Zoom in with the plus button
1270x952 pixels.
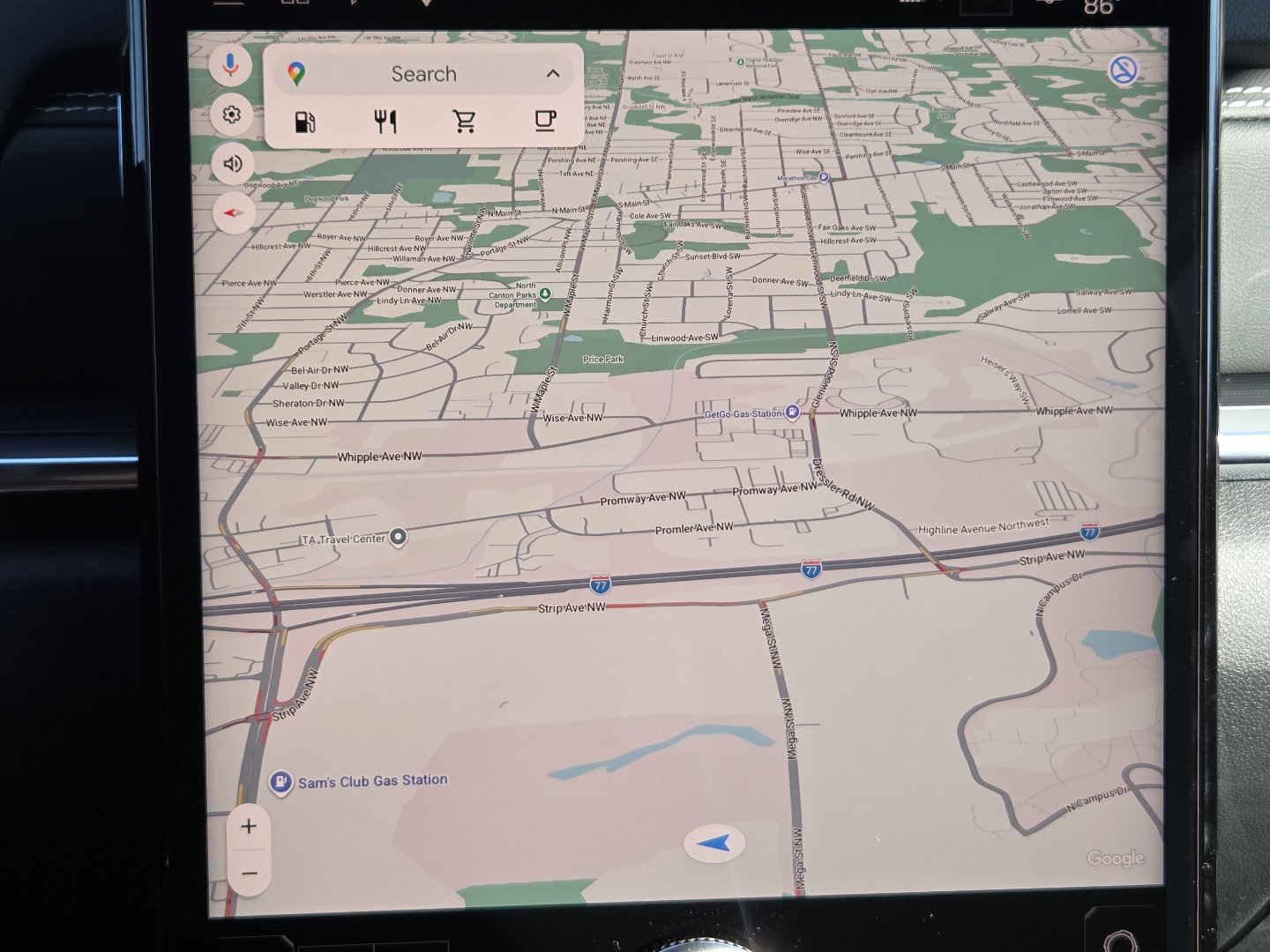(249, 826)
